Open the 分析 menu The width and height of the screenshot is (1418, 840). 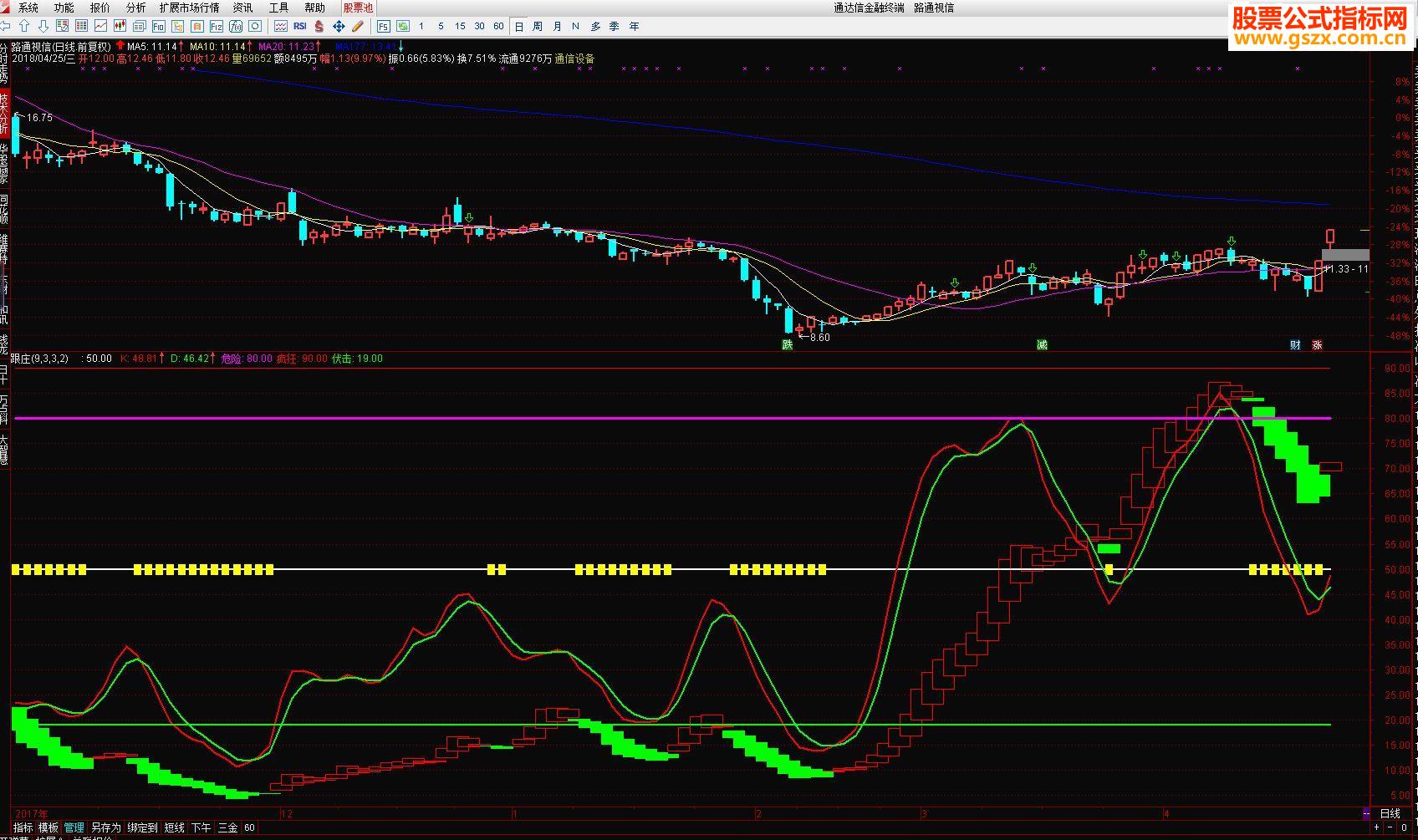pos(135,8)
